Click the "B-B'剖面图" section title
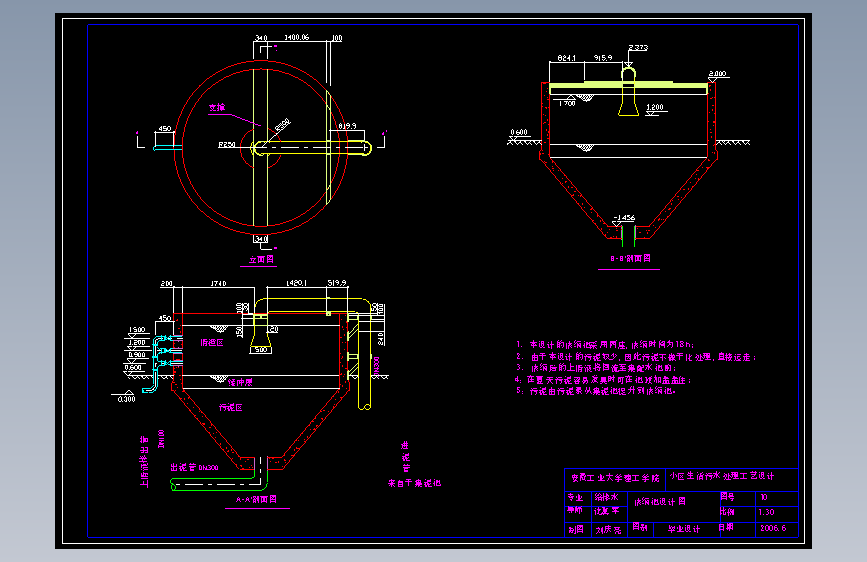The height and width of the screenshot is (562, 867). [630, 258]
